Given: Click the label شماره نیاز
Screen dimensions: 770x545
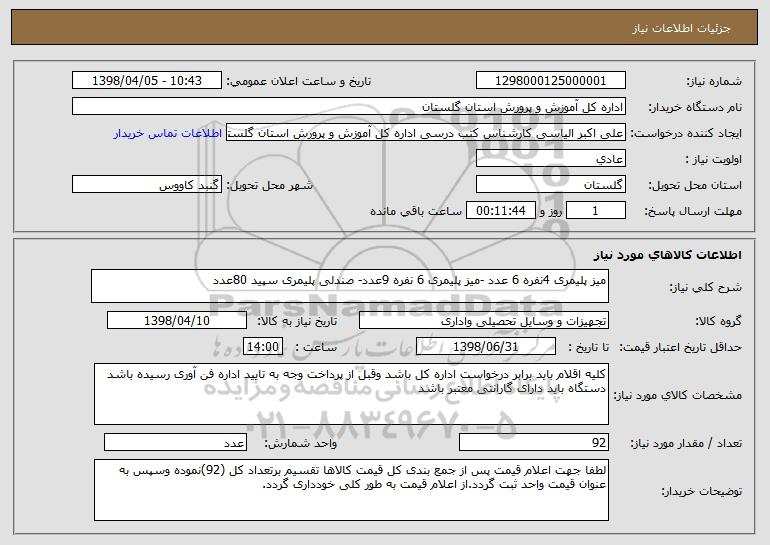Looking at the screenshot, I should click(x=716, y=81).
